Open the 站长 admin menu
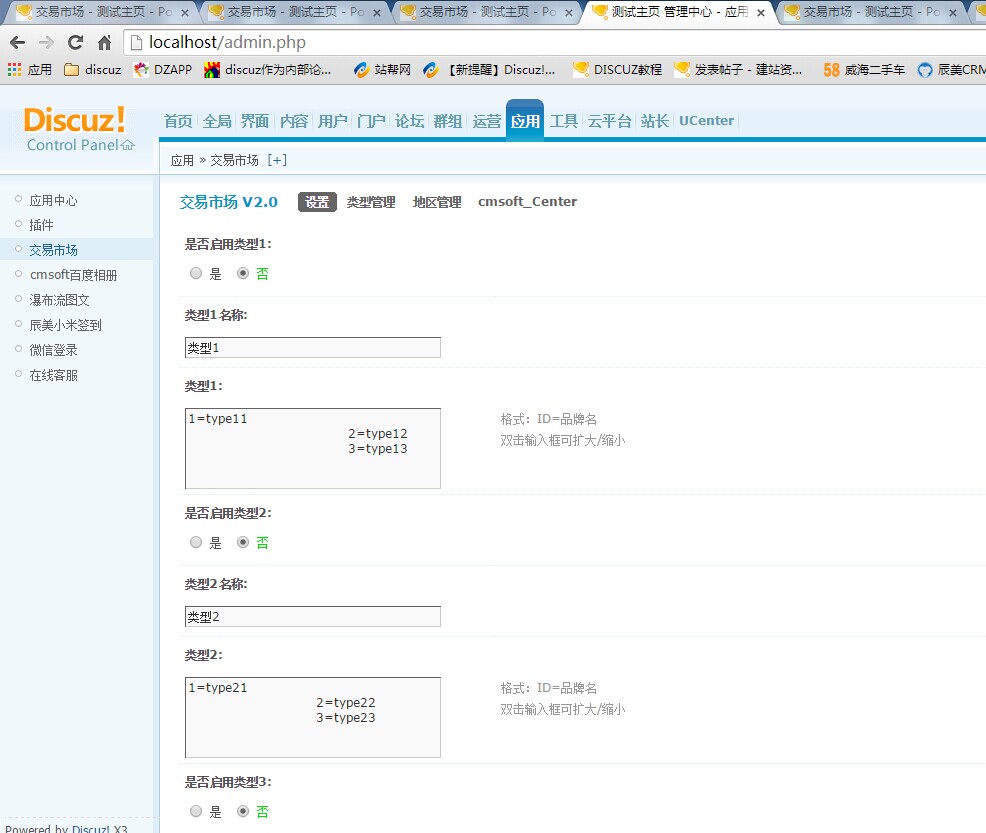This screenshot has width=986, height=833. pos(655,121)
